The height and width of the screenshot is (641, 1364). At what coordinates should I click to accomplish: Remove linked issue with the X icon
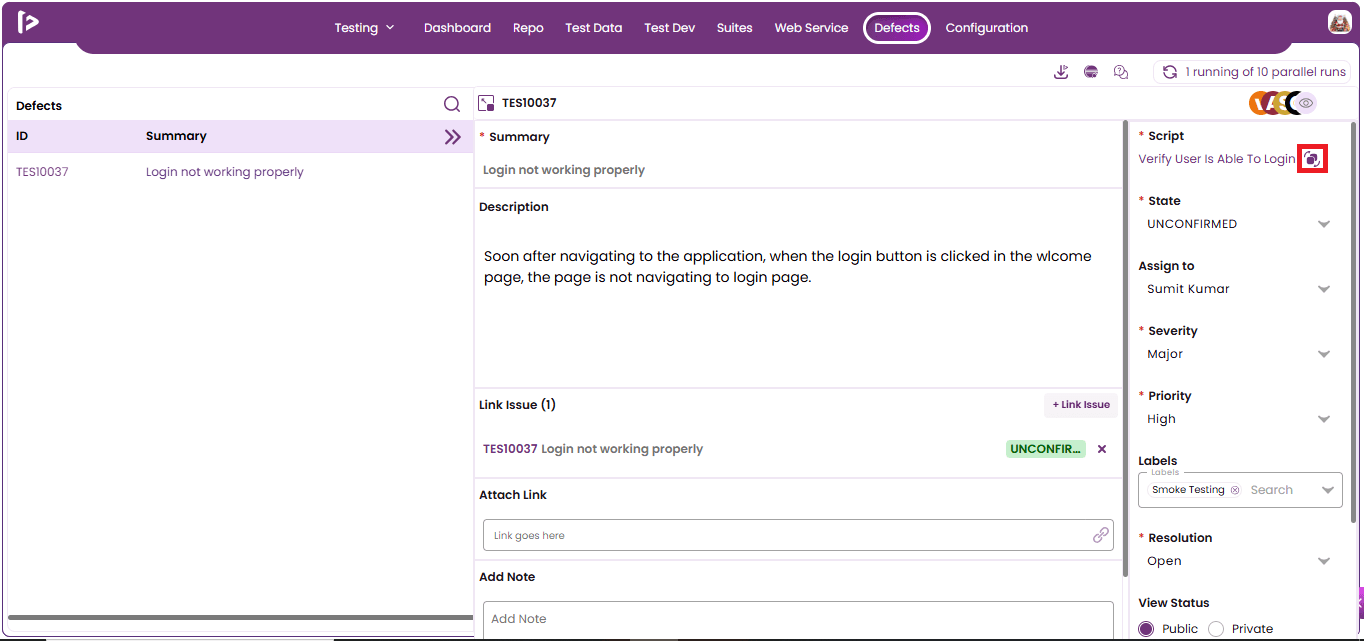pos(1102,449)
